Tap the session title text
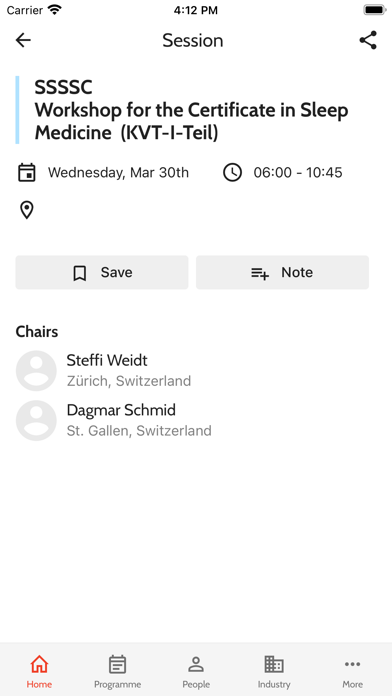This screenshot has height=696, width=392. pyautogui.click(x=191, y=110)
